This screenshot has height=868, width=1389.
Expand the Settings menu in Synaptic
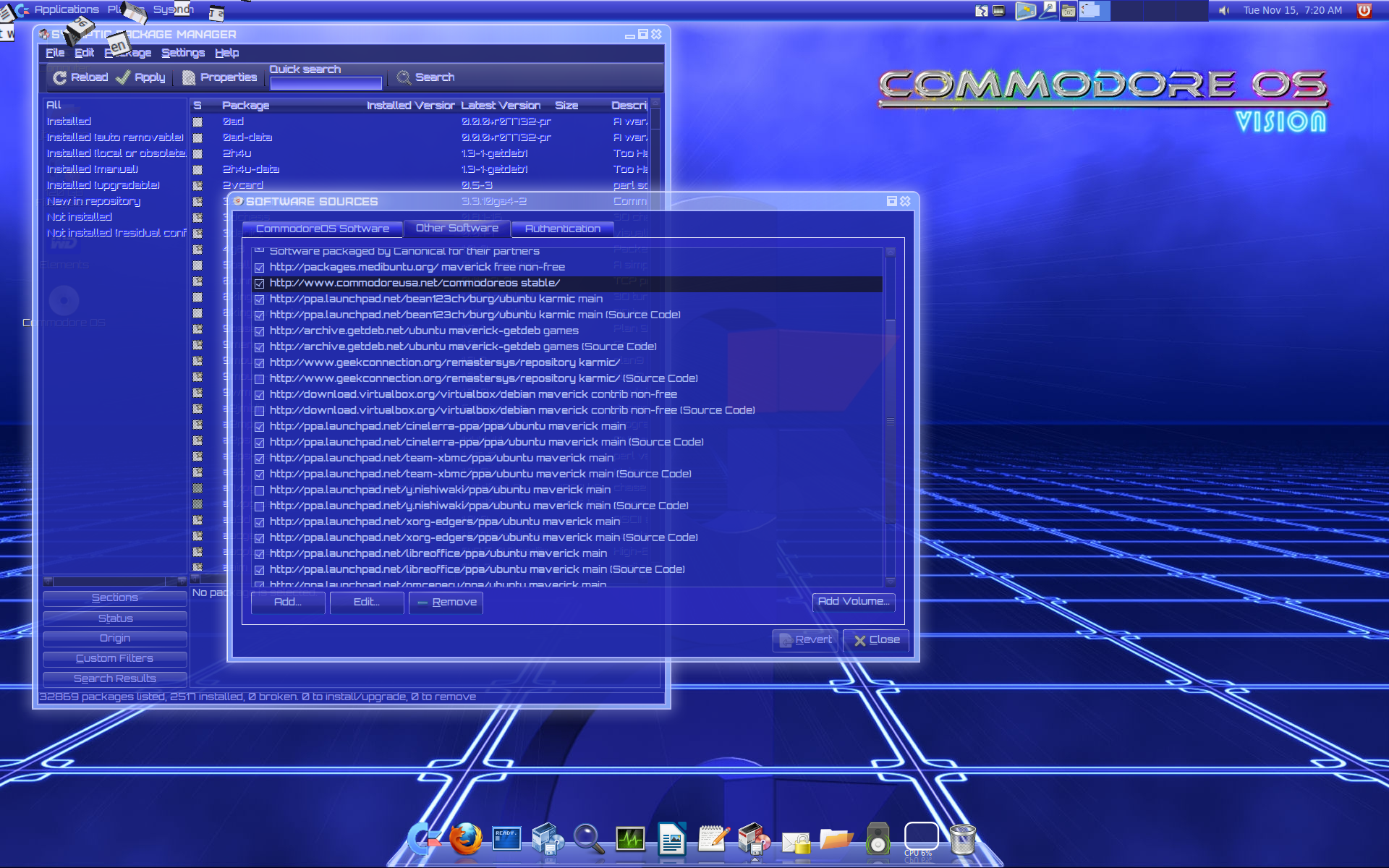[x=183, y=52]
